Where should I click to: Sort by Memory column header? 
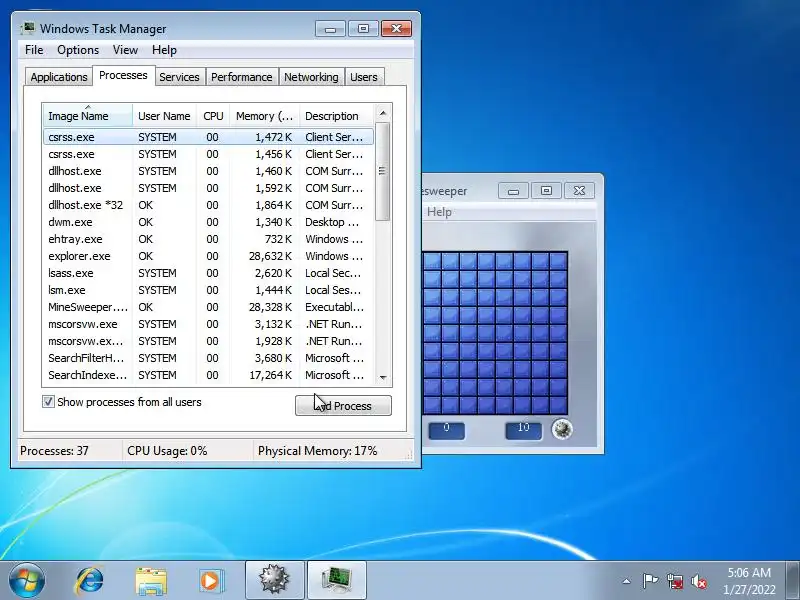pos(265,116)
